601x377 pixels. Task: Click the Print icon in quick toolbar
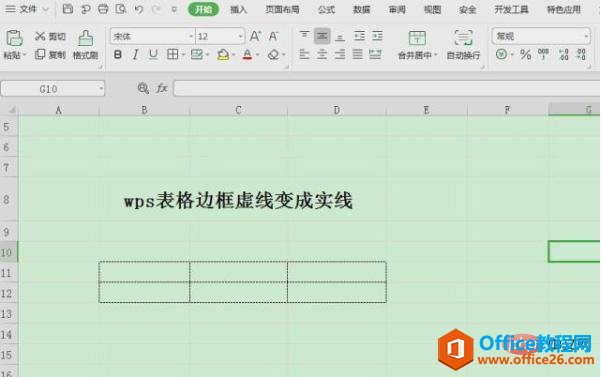[x=103, y=9]
